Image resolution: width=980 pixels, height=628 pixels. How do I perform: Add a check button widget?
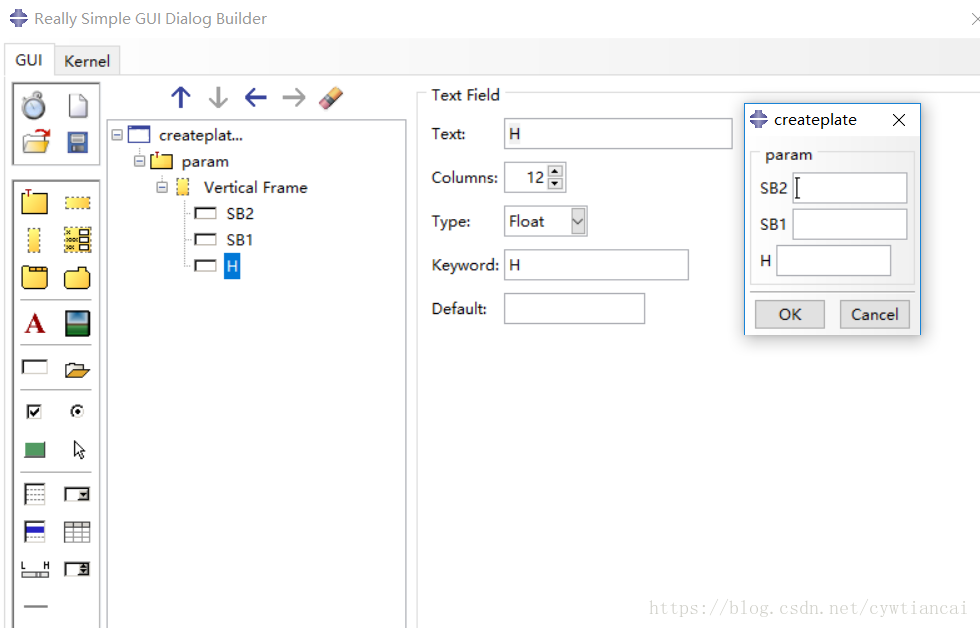coord(34,411)
